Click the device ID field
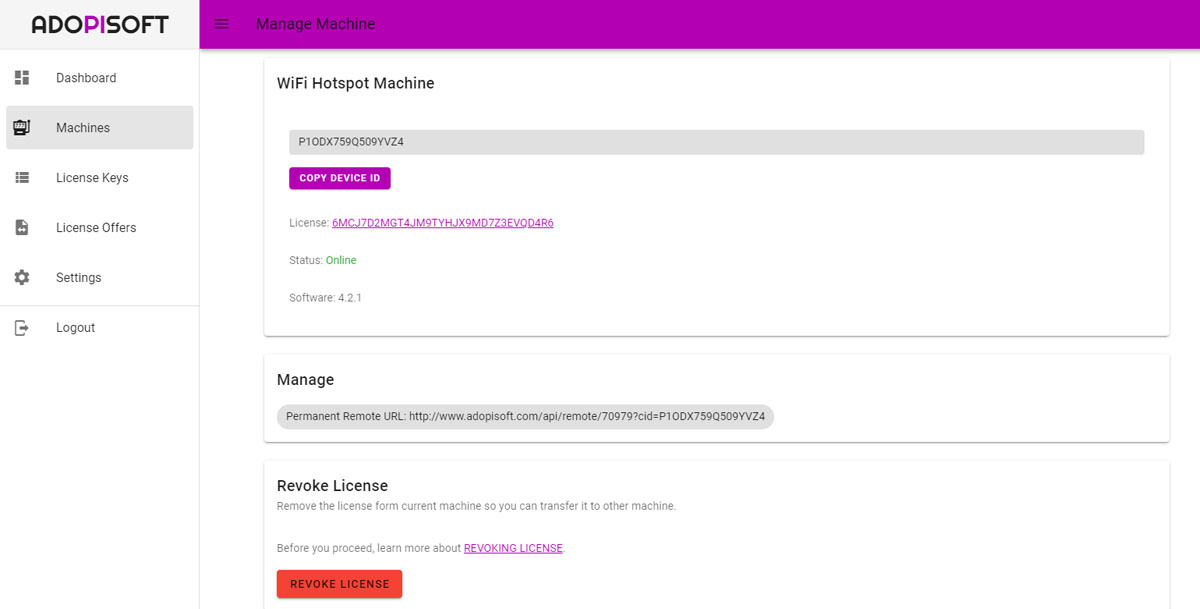 click(x=715, y=141)
